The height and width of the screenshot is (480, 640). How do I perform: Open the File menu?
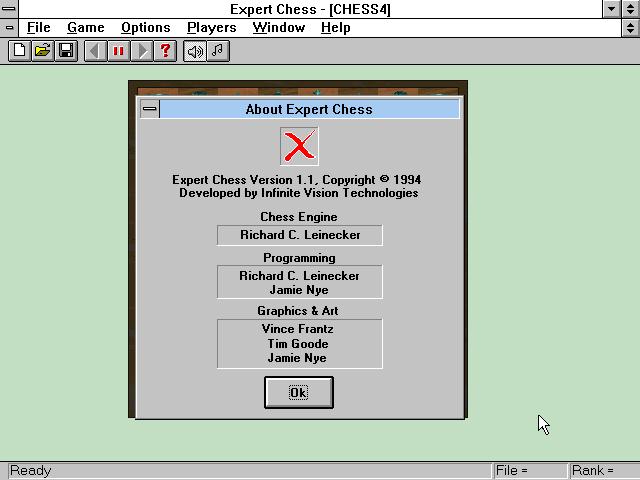click(38, 27)
